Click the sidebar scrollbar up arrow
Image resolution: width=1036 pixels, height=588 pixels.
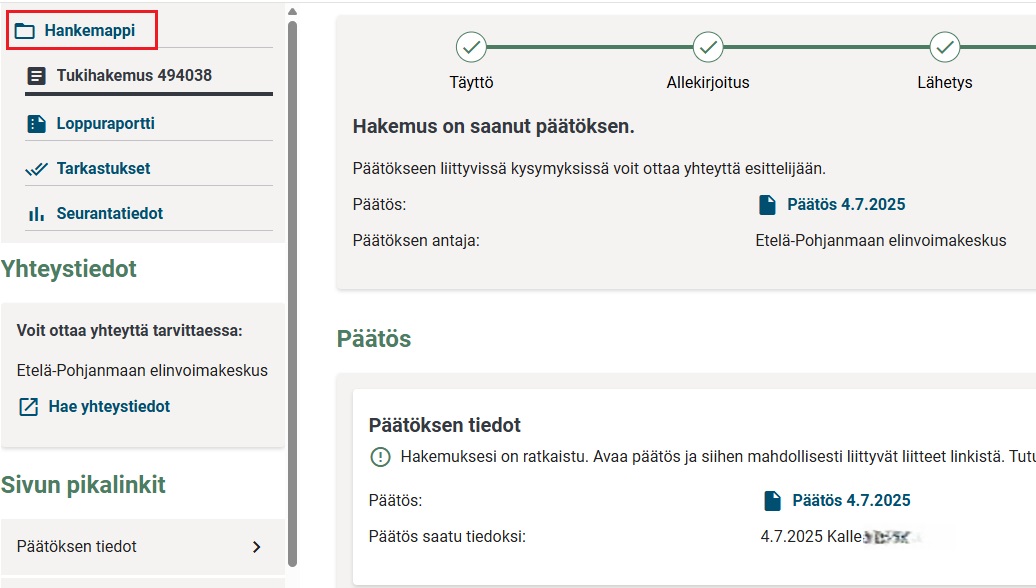point(292,12)
